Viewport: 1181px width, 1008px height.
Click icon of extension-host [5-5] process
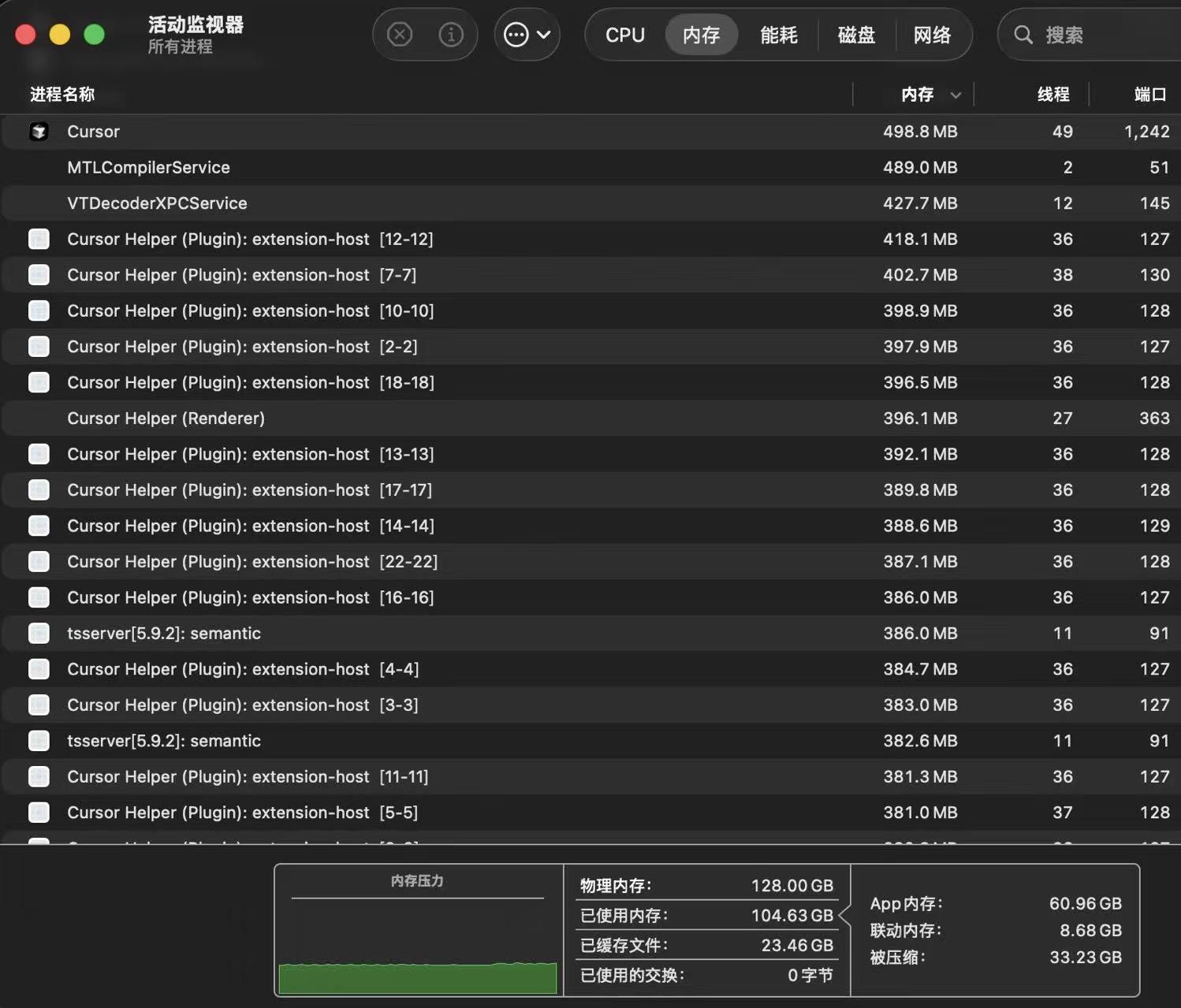[39, 812]
